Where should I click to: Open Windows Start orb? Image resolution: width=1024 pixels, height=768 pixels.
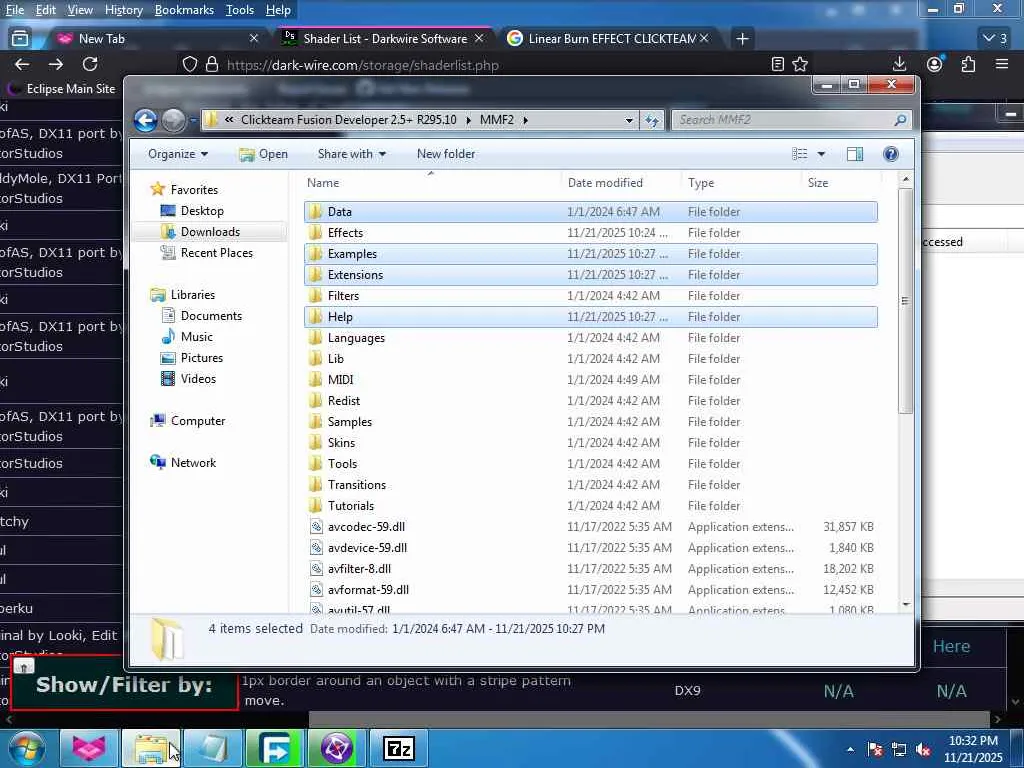[27, 748]
